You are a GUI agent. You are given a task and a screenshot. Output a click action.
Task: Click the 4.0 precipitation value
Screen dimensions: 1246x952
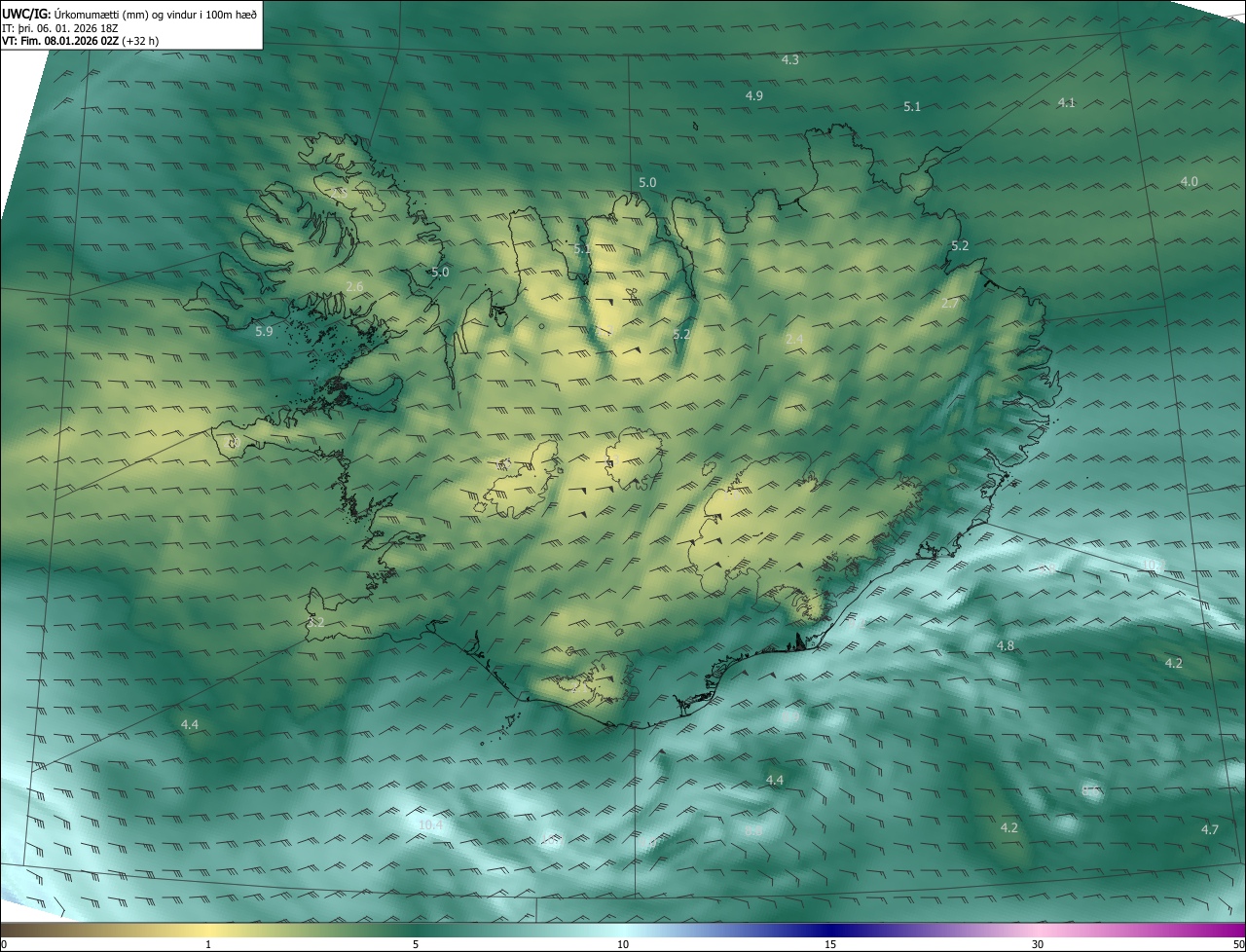point(1190,181)
